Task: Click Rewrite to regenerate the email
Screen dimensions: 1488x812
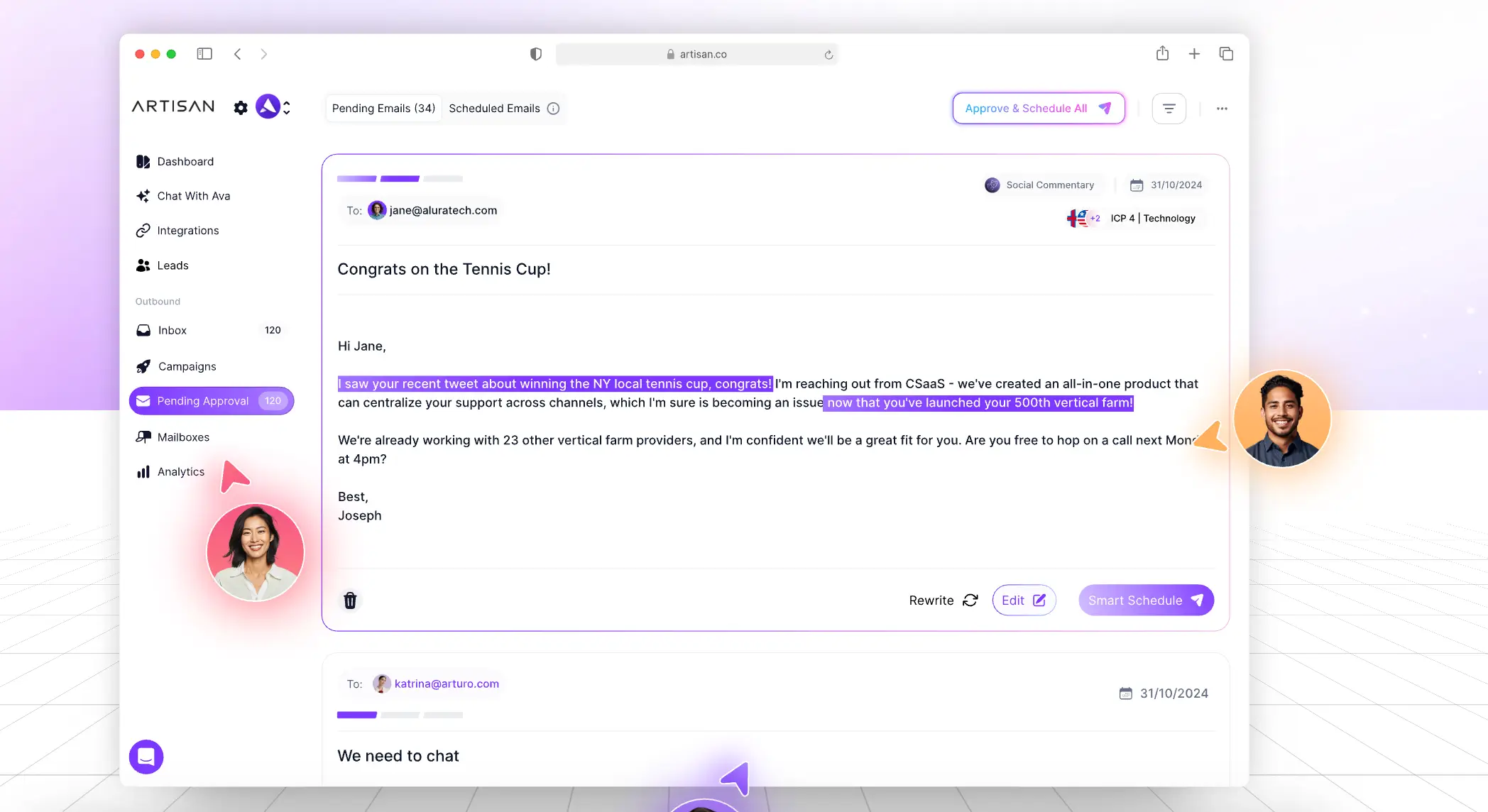Action: point(943,600)
